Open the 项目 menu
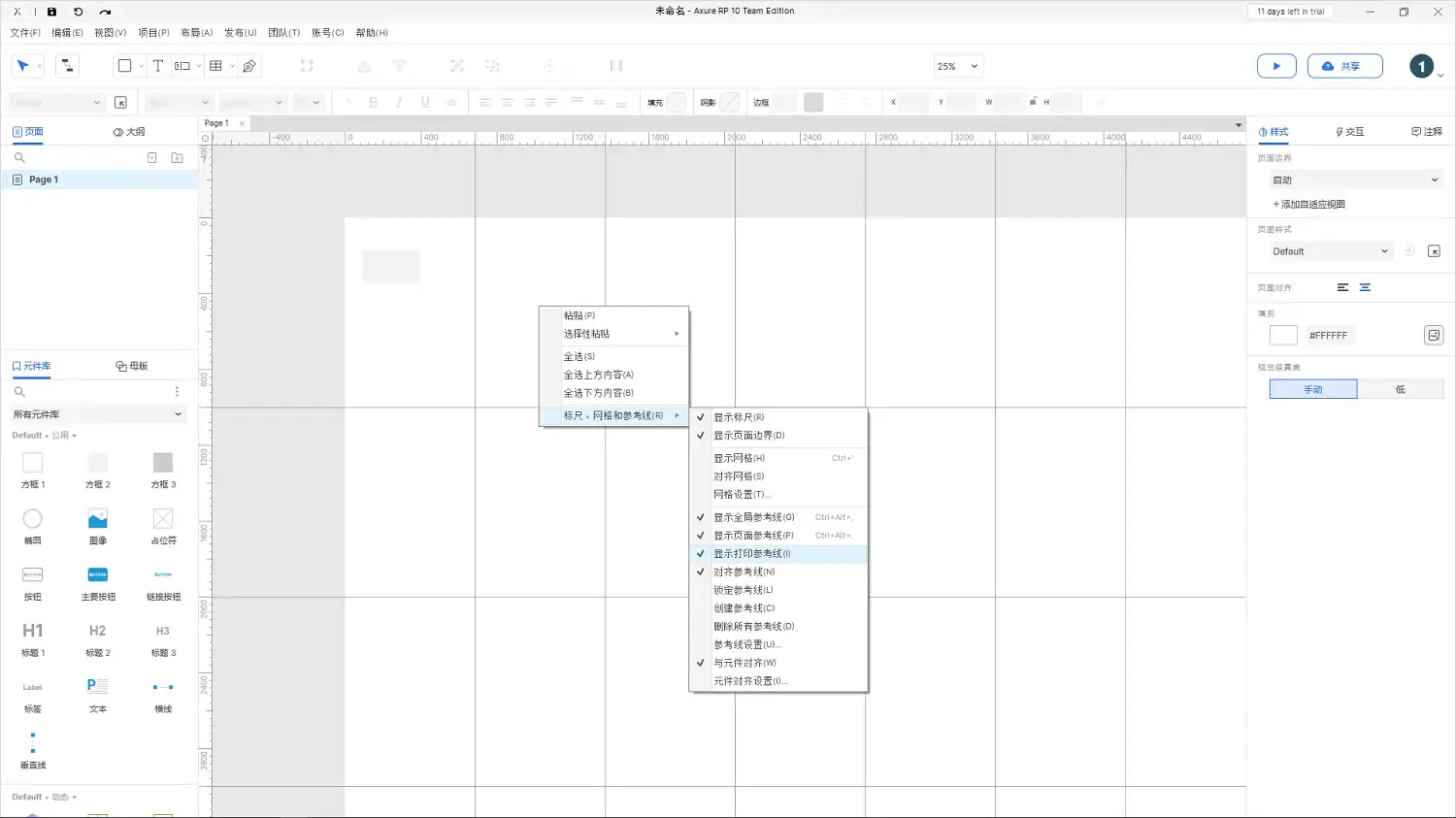 152,32
